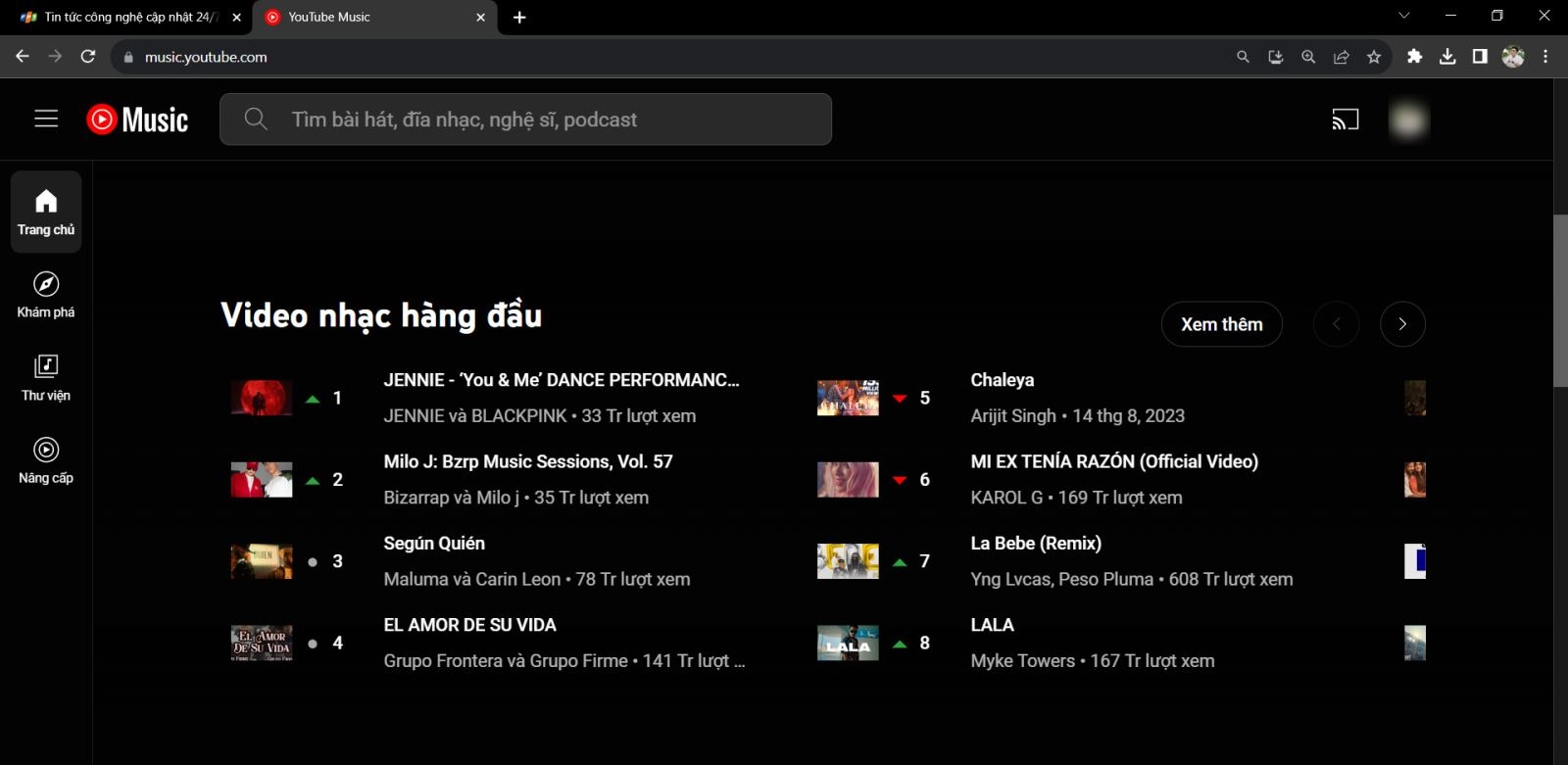Viewport: 1568px width, 765px height.
Task: Open the LALA song title
Action: [x=992, y=625]
